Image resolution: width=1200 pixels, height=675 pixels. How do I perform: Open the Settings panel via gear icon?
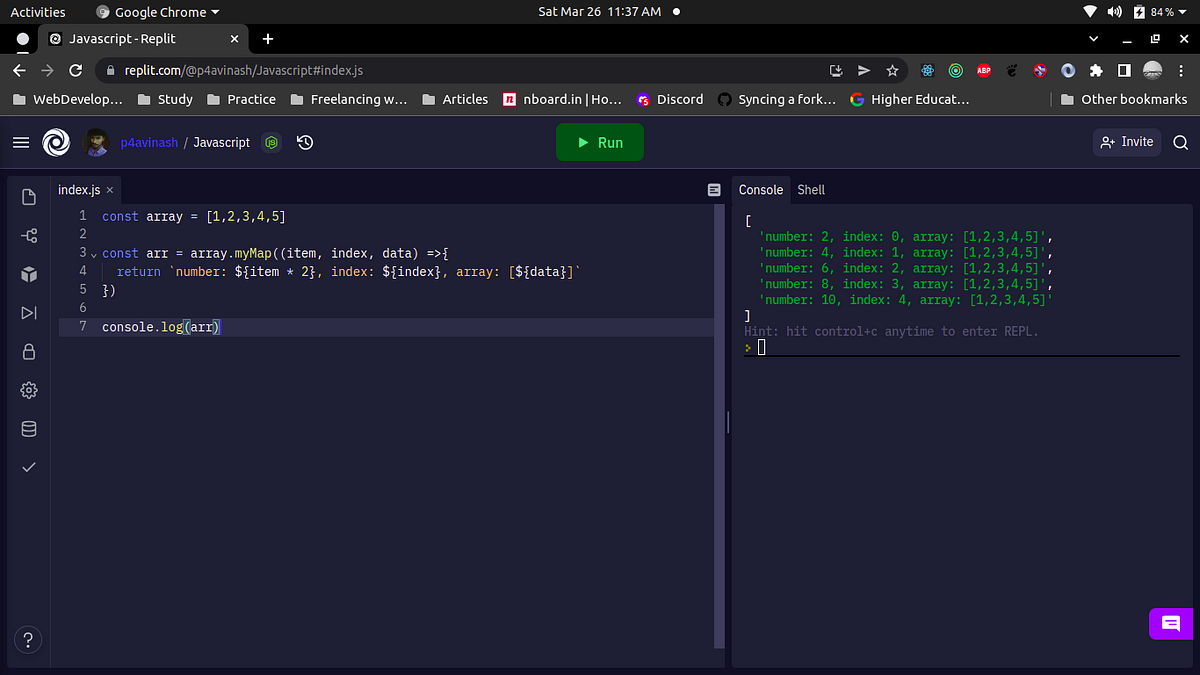pyautogui.click(x=28, y=390)
